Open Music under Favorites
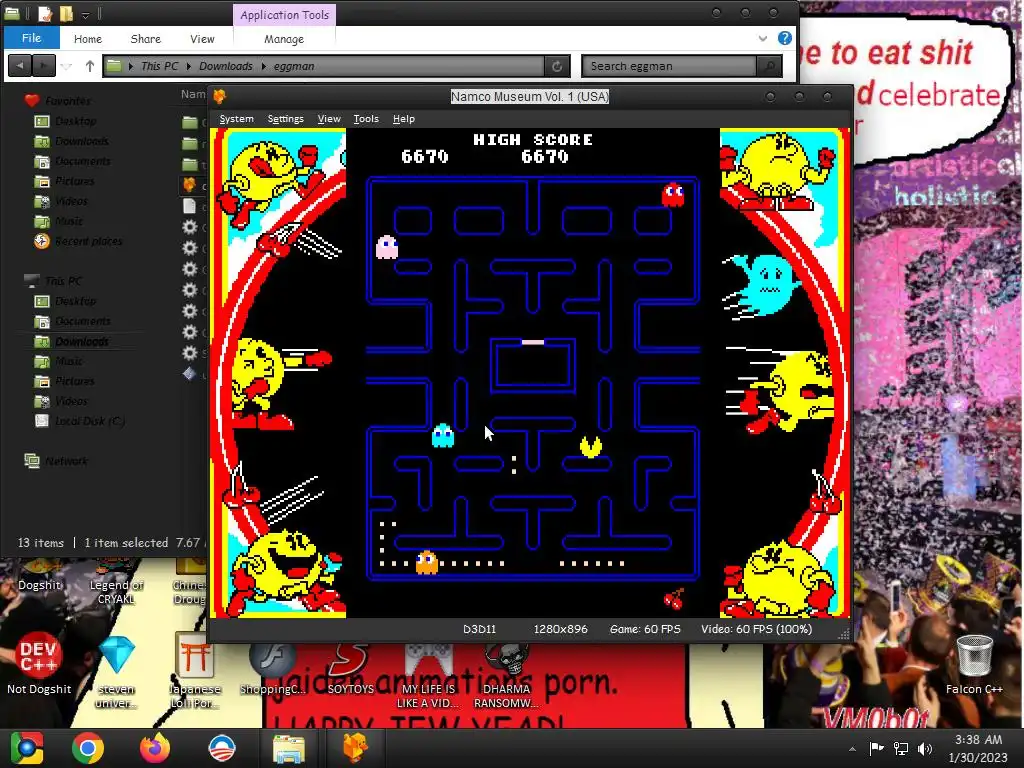This screenshot has height=768, width=1024. pos(69,221)
